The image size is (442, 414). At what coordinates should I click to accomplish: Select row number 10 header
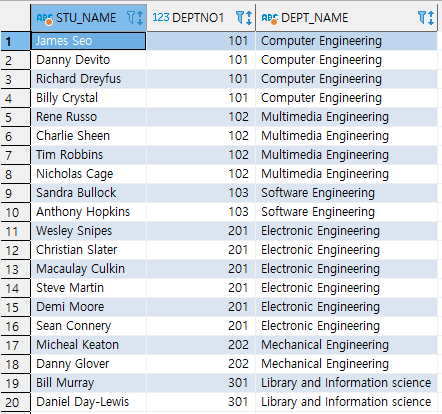pyautogui.click(x=15, y=212)
